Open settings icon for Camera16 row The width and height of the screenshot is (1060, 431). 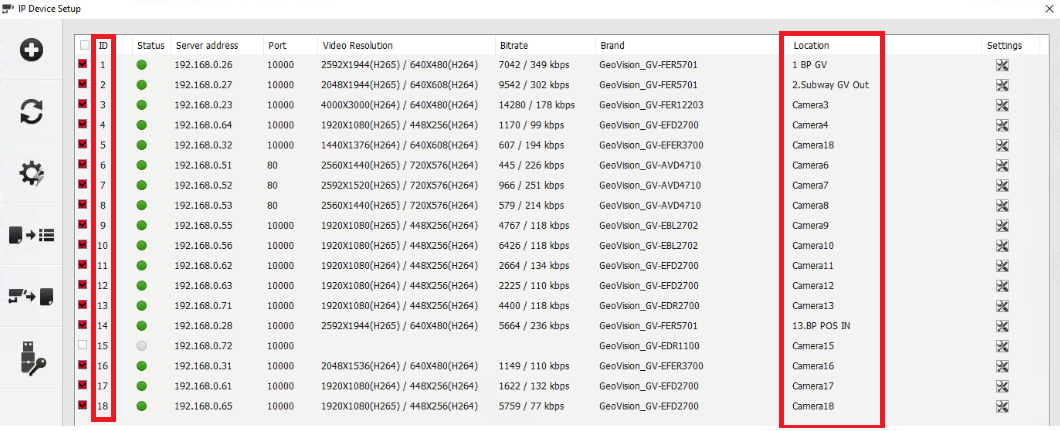[1002, 366]
